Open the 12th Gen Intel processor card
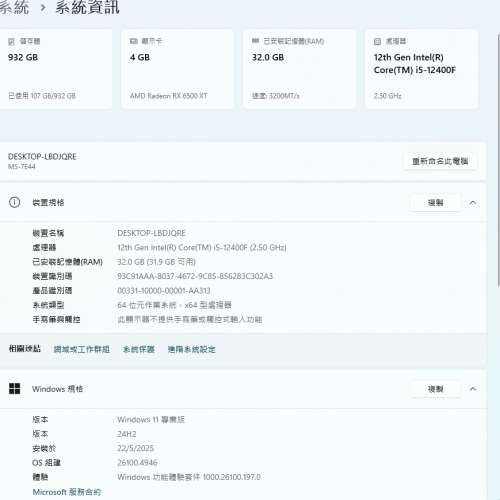The width and height of the screenshot is (500, 500). pyautogui.click(x=422, y=69)
